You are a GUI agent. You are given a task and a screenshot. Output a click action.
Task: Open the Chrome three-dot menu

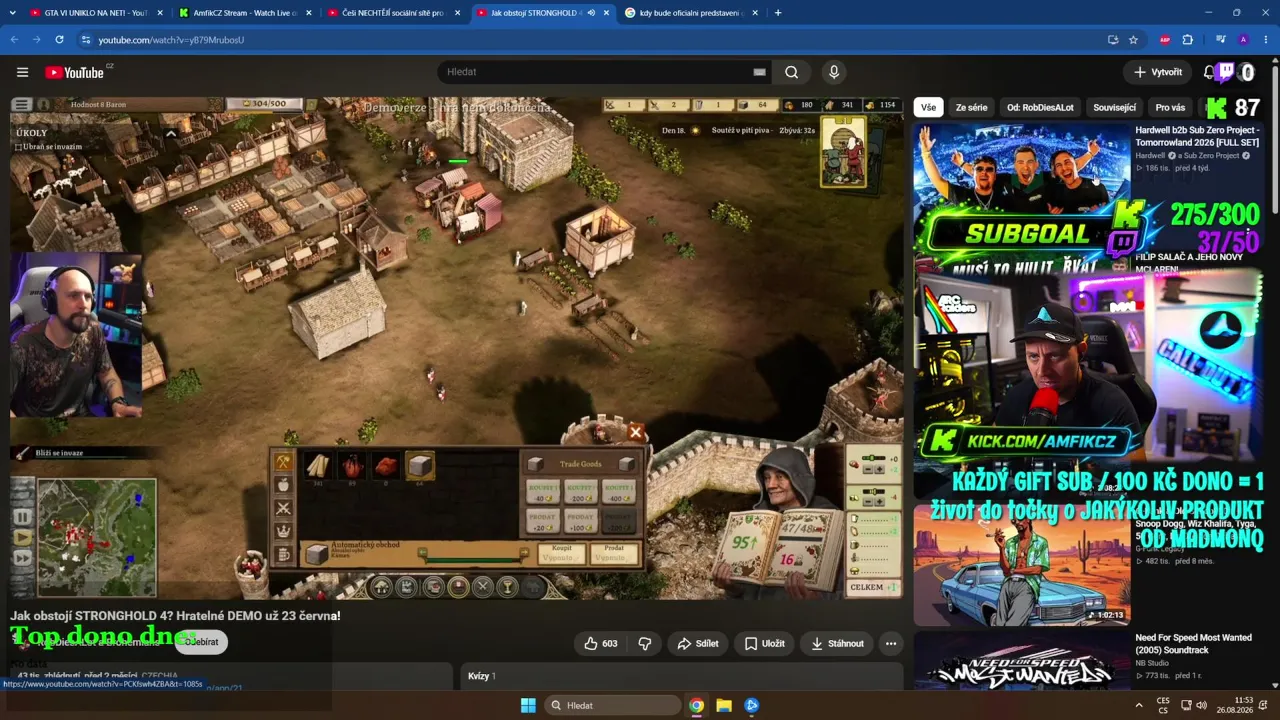(x=1265, y=40)
